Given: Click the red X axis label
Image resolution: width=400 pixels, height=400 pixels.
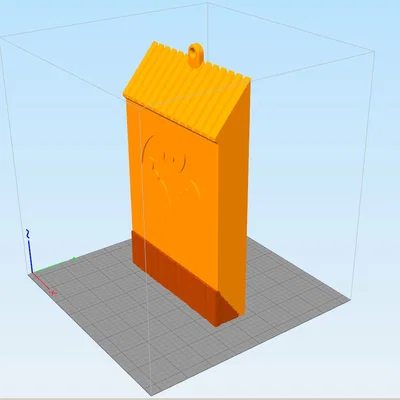Looking at the screenshot, I should coord(53,293).
